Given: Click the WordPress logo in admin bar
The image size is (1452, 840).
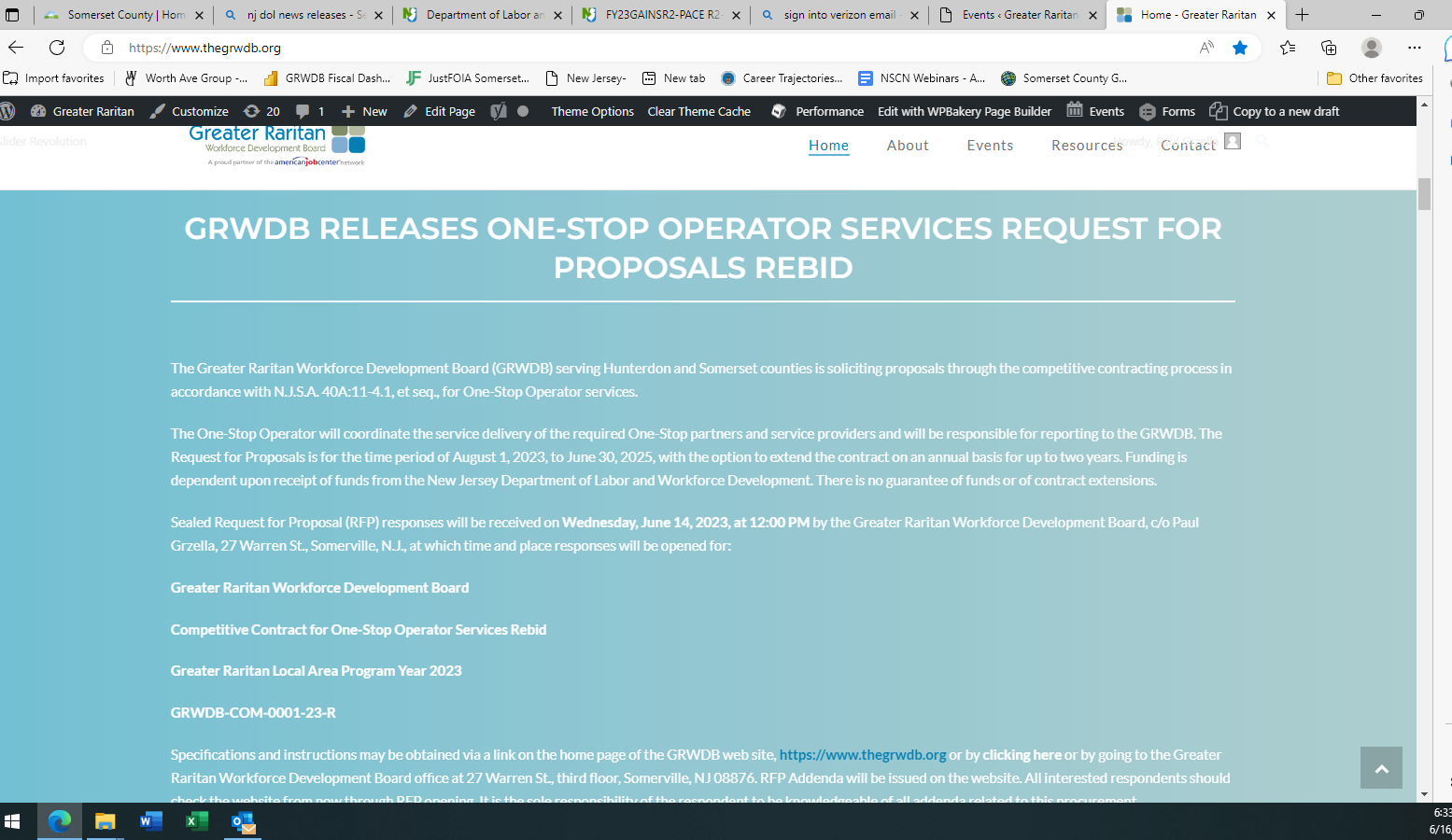Looking at the screenshot, I should pos(8,111).
